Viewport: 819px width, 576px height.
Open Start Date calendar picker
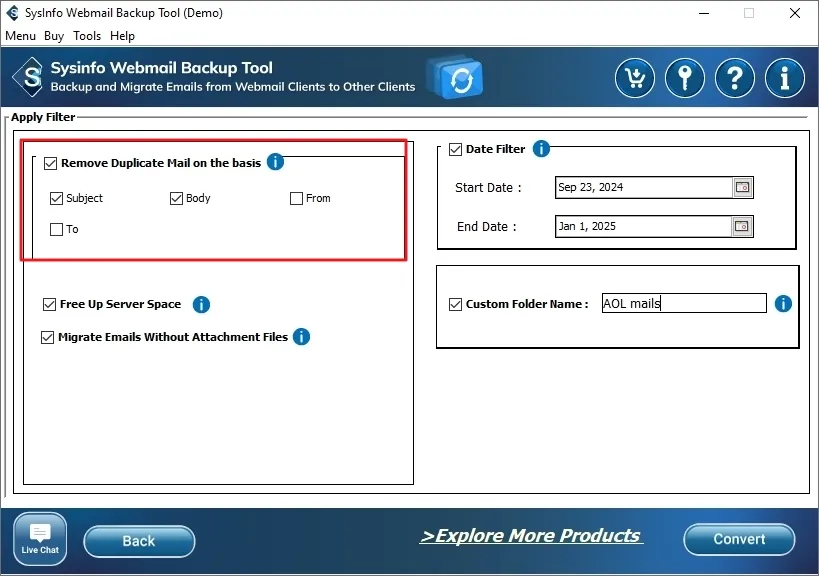(742, 187)
